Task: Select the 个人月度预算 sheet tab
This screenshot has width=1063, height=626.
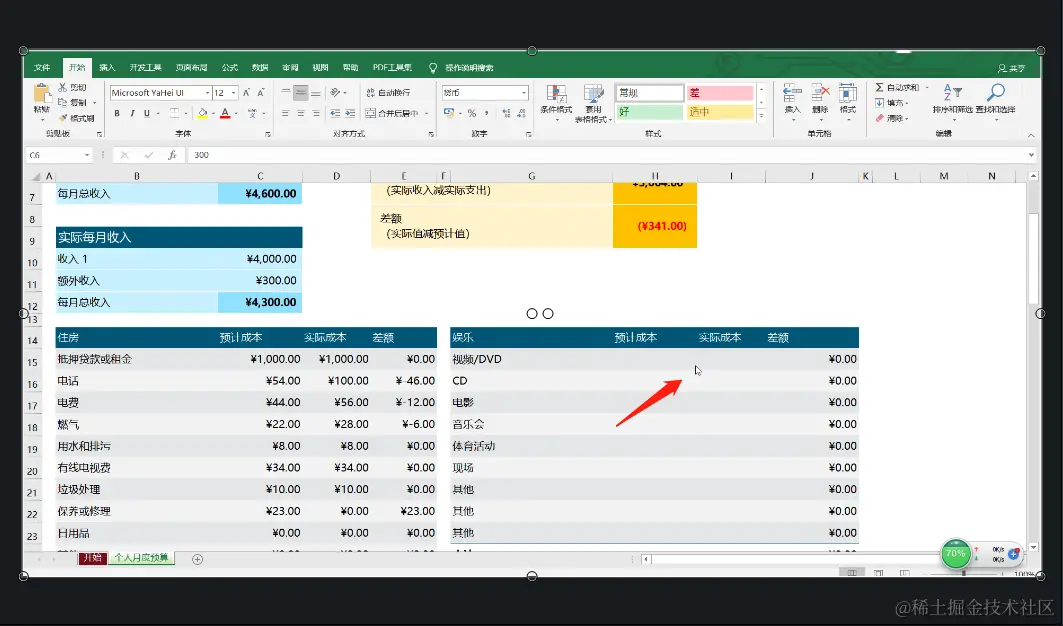Action: pyautogui.click(x=141, y=558)
